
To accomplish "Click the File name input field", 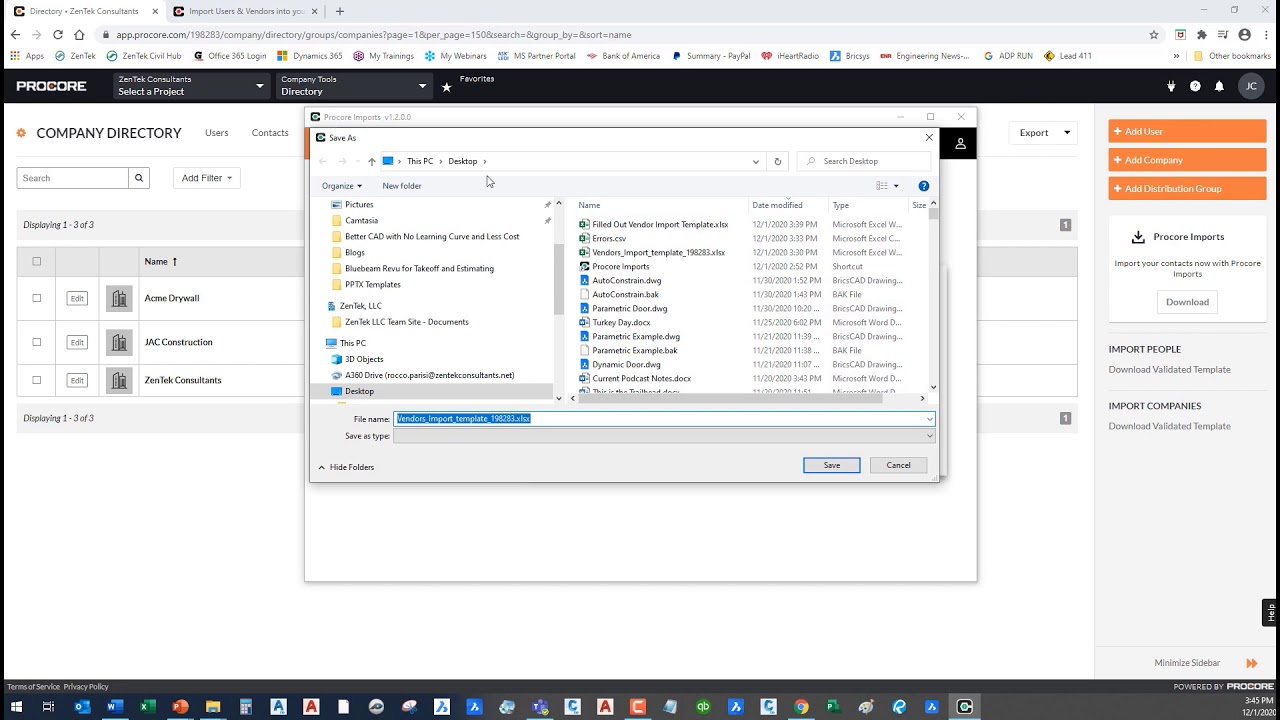I will point(664,419).
